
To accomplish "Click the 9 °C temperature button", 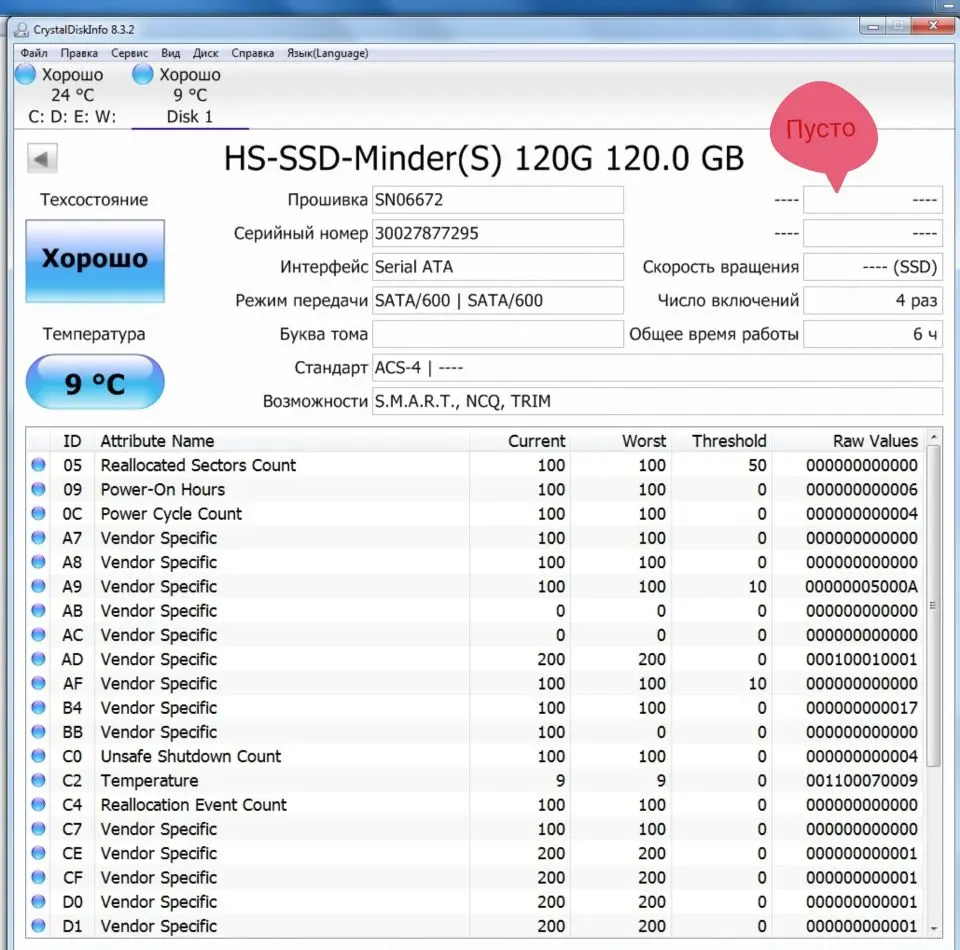I will click(95, 384).
